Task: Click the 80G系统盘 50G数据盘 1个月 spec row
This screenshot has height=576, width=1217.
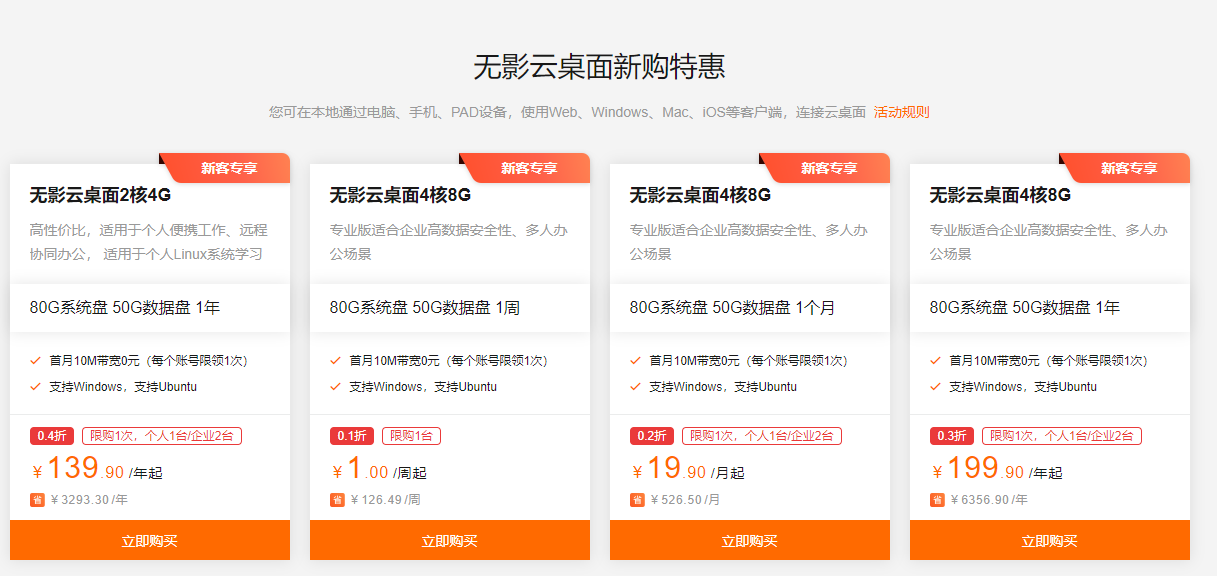Action: (750, 308)
